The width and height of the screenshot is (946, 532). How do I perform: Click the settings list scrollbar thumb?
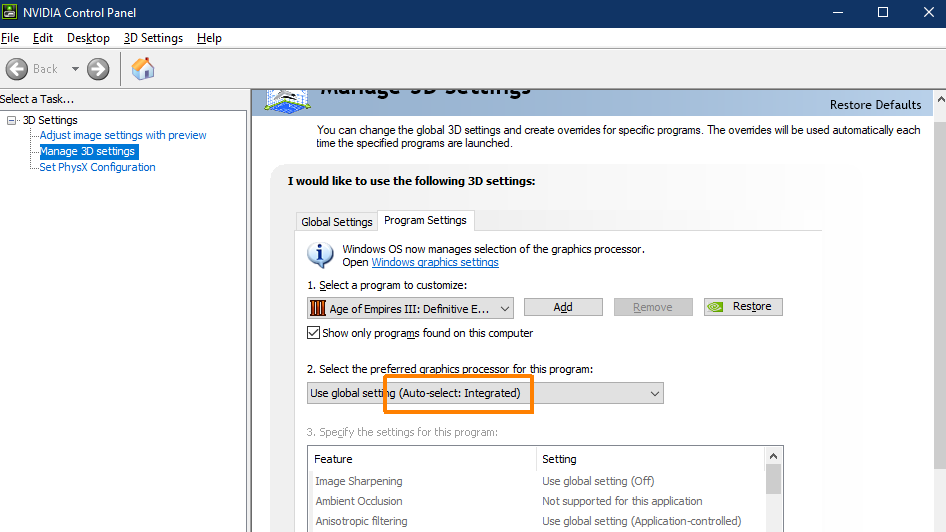tap(773, 480)
